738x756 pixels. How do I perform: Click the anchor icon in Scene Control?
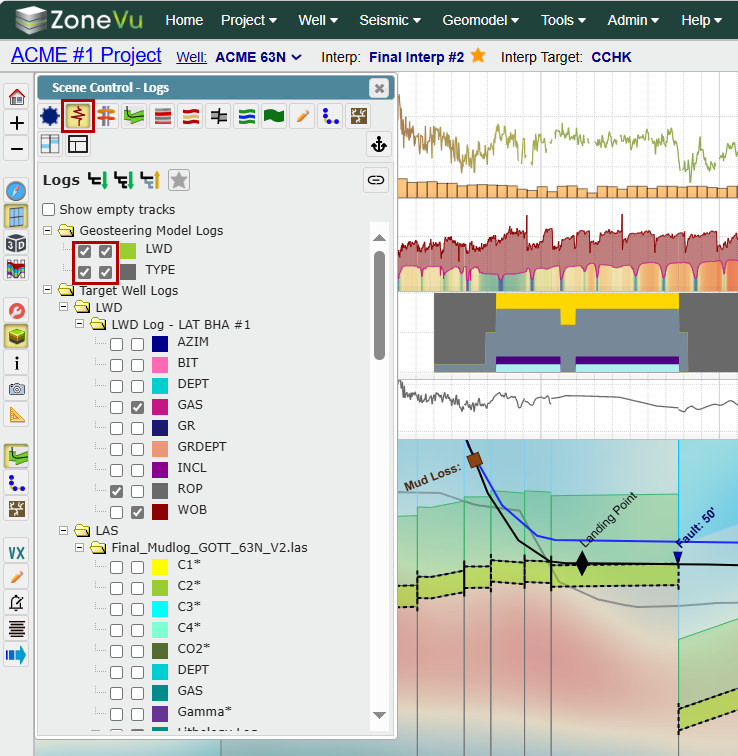(379, 144)
